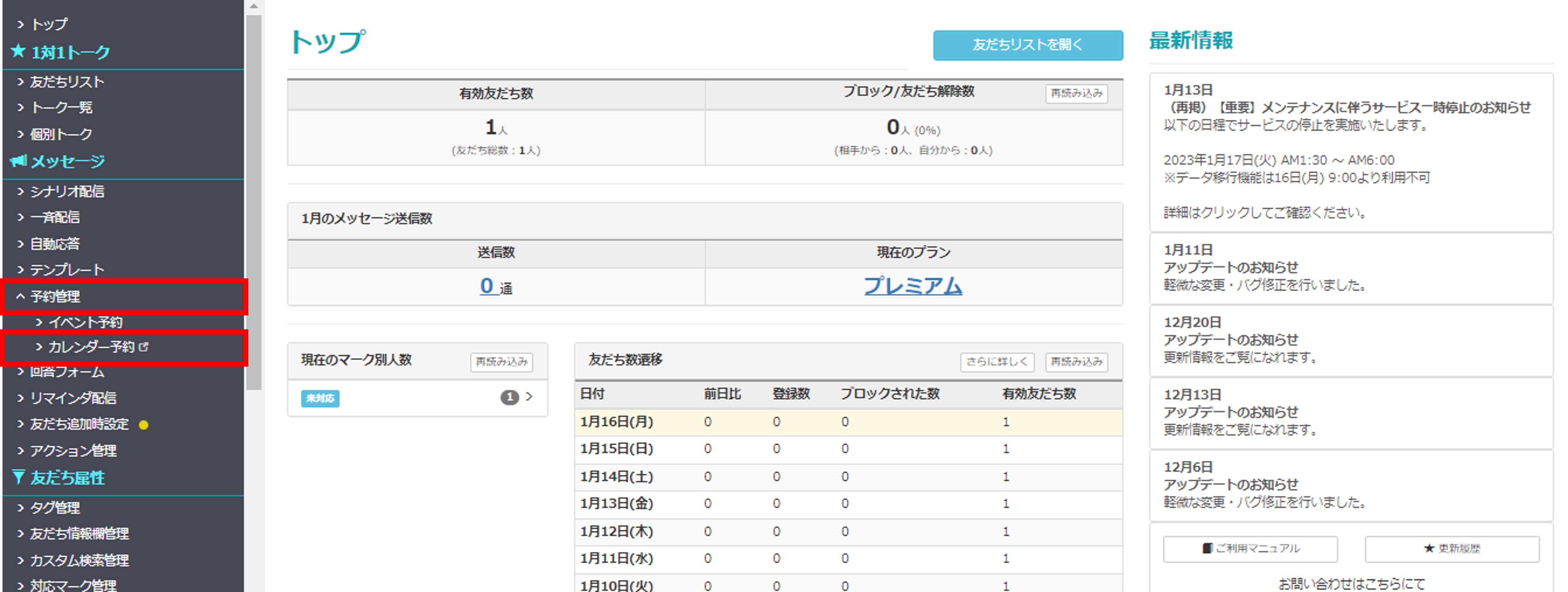Open the 12月20日 update notice
This screenshot has height=592, width=1568.
coord(1351,340)
